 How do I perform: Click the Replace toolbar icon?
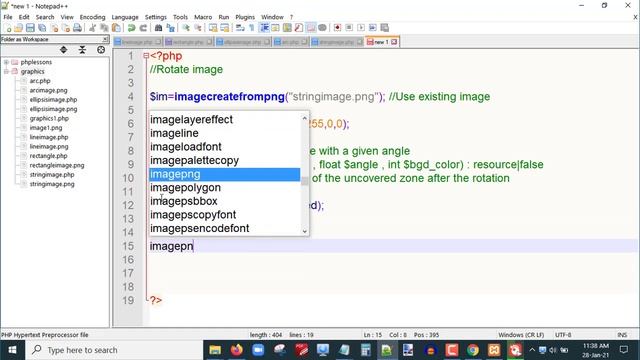click(x=171, y=28)
